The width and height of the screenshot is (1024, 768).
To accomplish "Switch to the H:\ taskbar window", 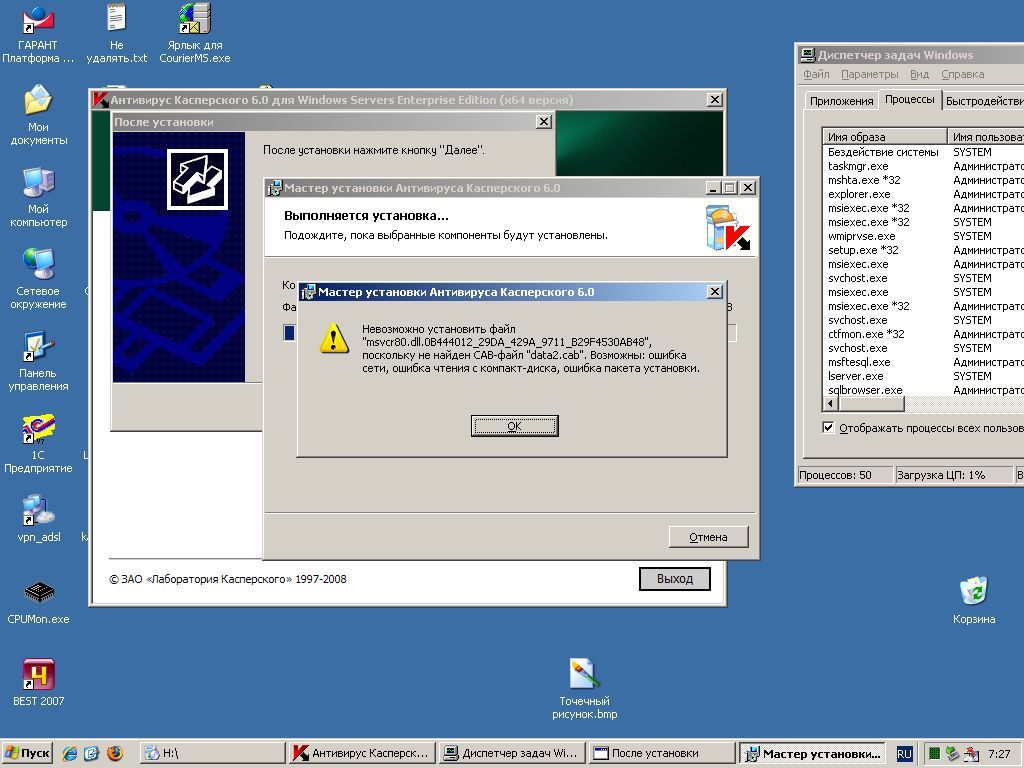I will pyautogui.click(x=213, y=754).
